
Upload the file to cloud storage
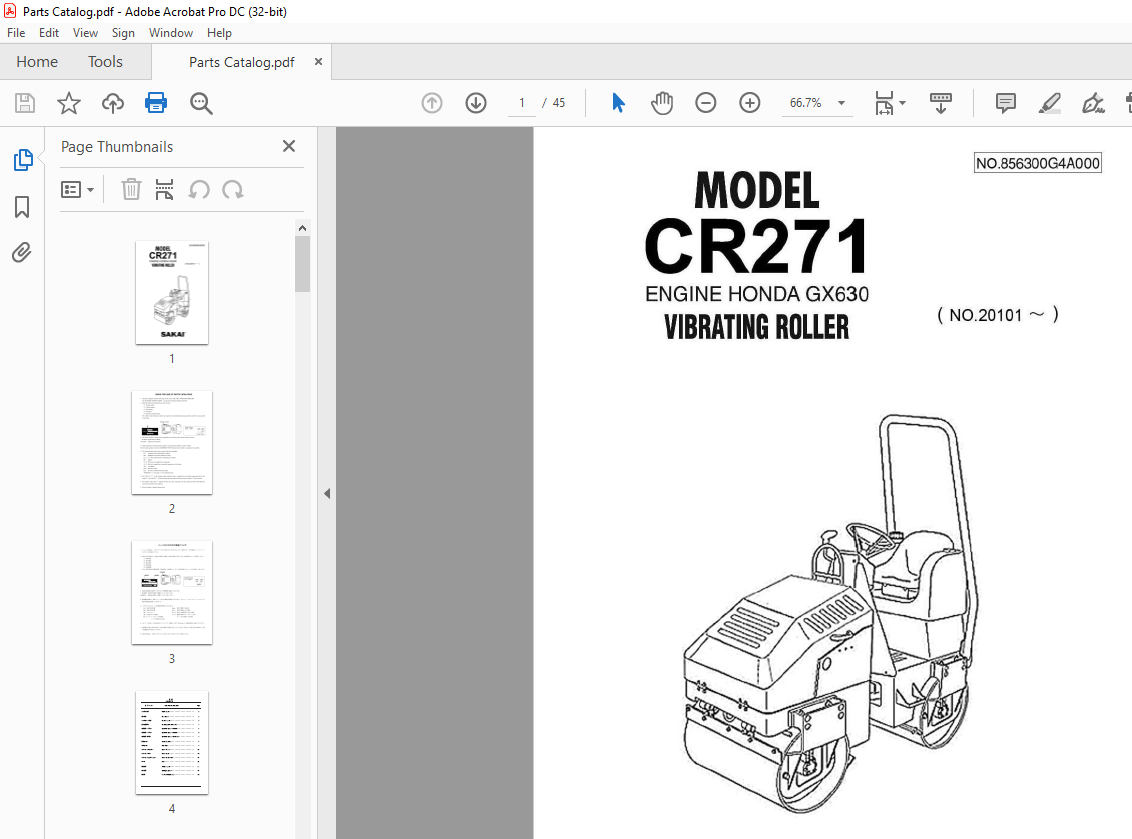113,103
